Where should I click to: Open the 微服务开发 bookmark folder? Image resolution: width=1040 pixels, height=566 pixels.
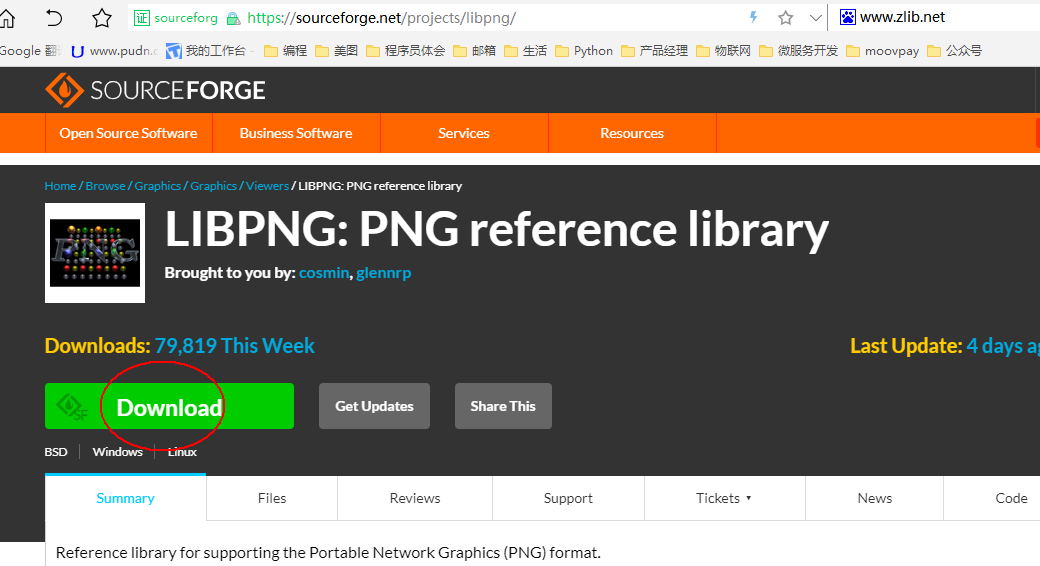(x=799, y=51)
